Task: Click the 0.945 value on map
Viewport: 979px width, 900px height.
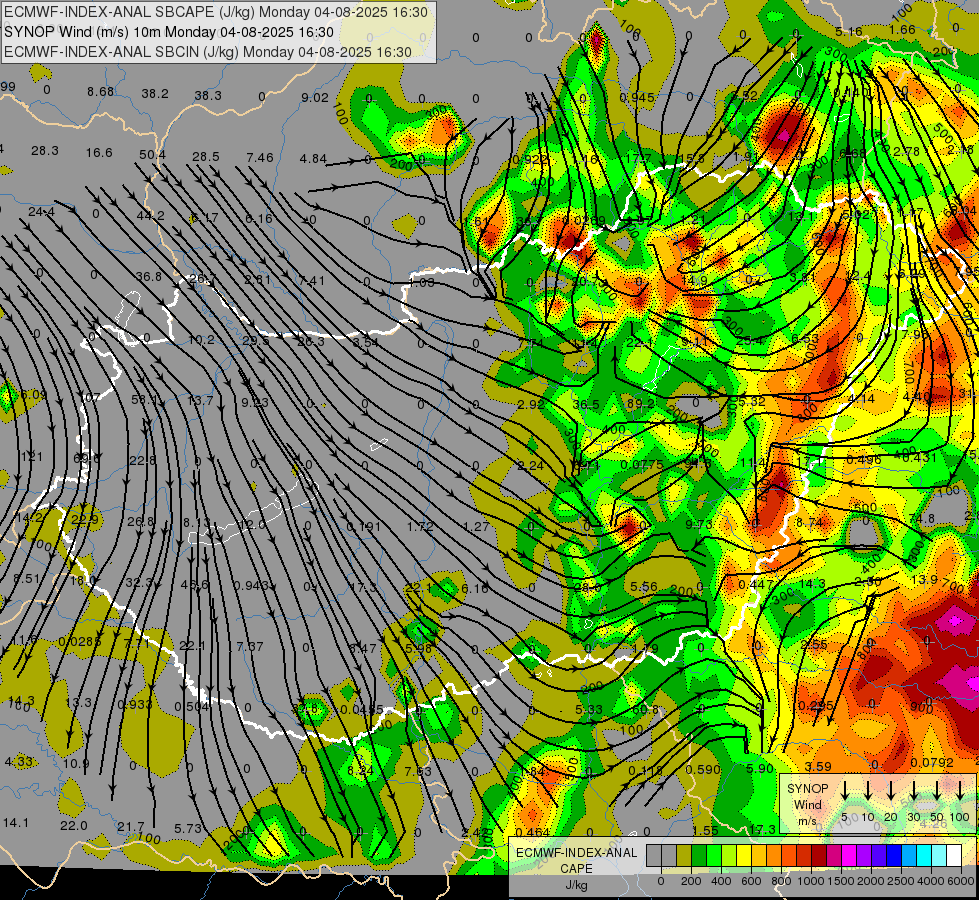Action: [x=637, y=97]
